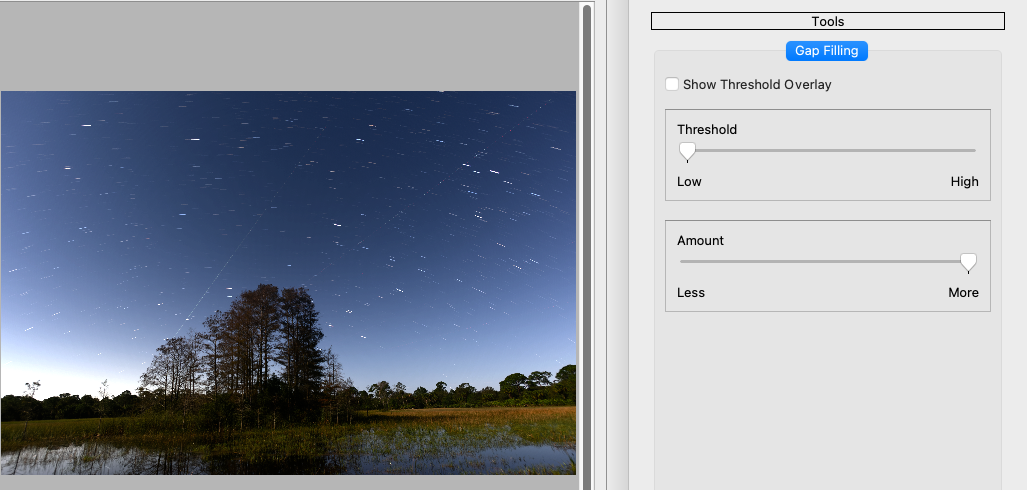Enable the Show Threshold Overlay checkbox
The width and height of the screenshot is (1027, 490).
(x=672, y=85)
